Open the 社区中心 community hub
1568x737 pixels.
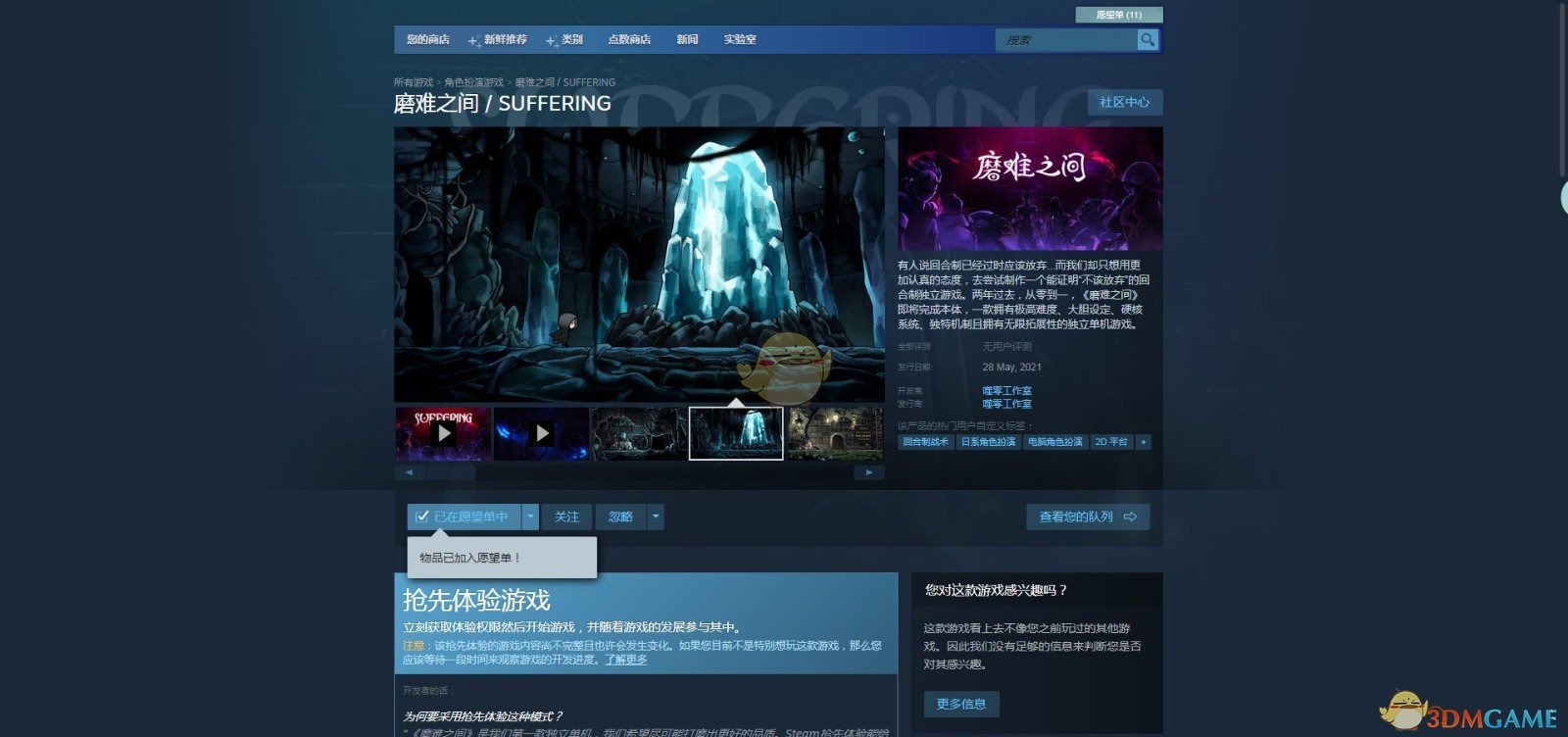click(x=1125, y=102)
